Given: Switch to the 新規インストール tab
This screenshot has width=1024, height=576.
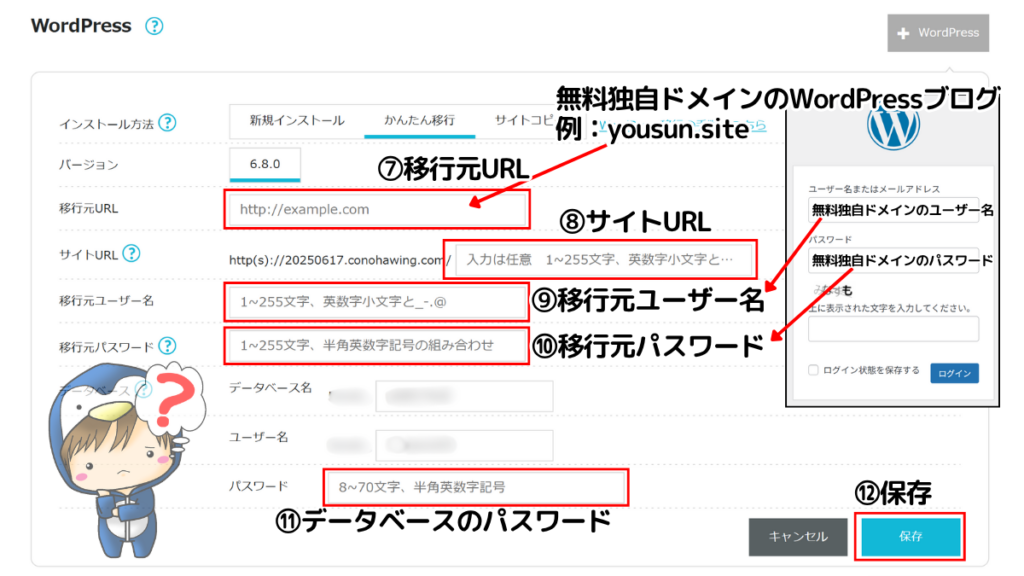Looking at the screenshot, I should 296,121.
